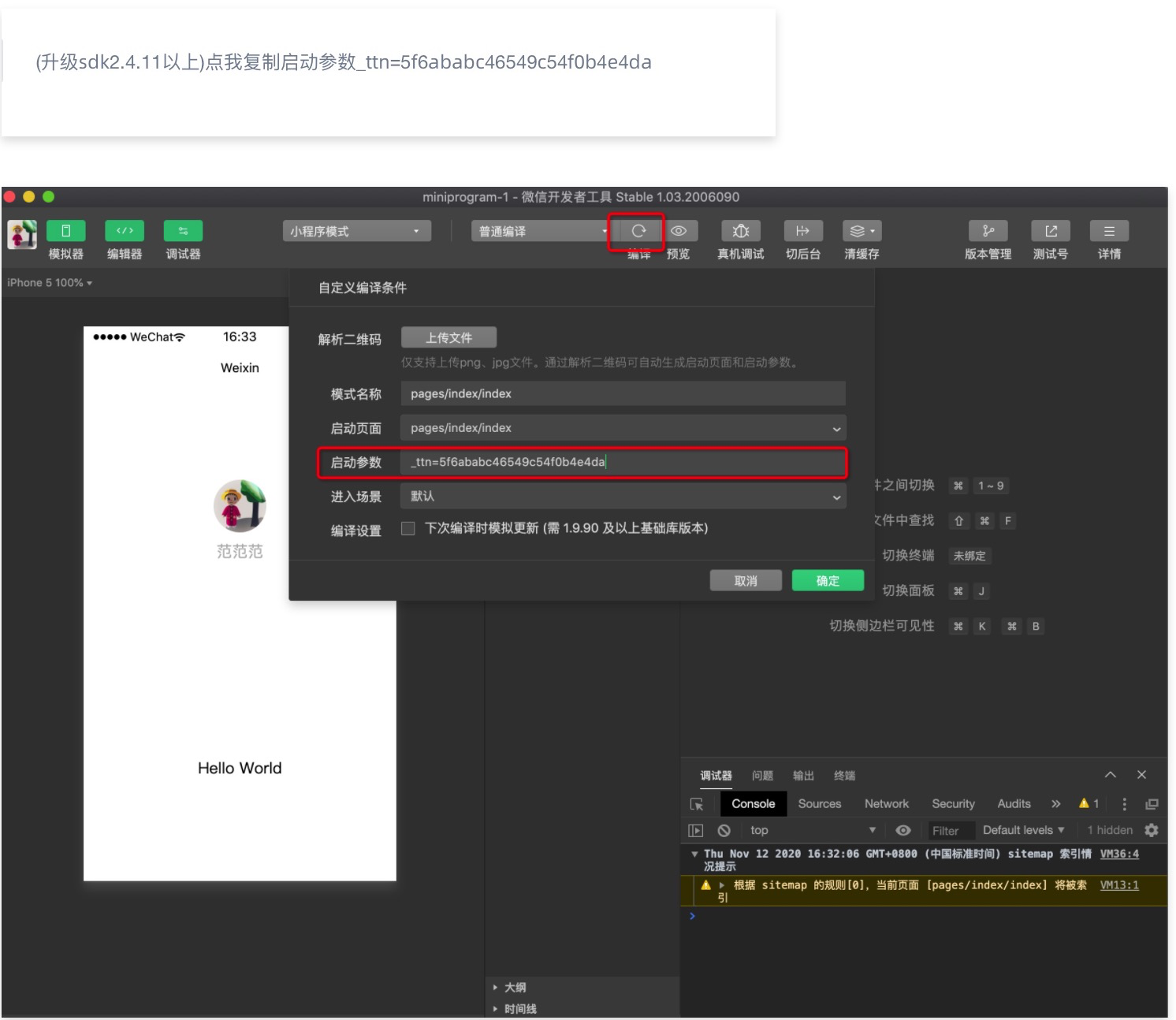Toggle the console sidebar icon
This screenshot has height=1020, width=1176.
coord(695,830)
